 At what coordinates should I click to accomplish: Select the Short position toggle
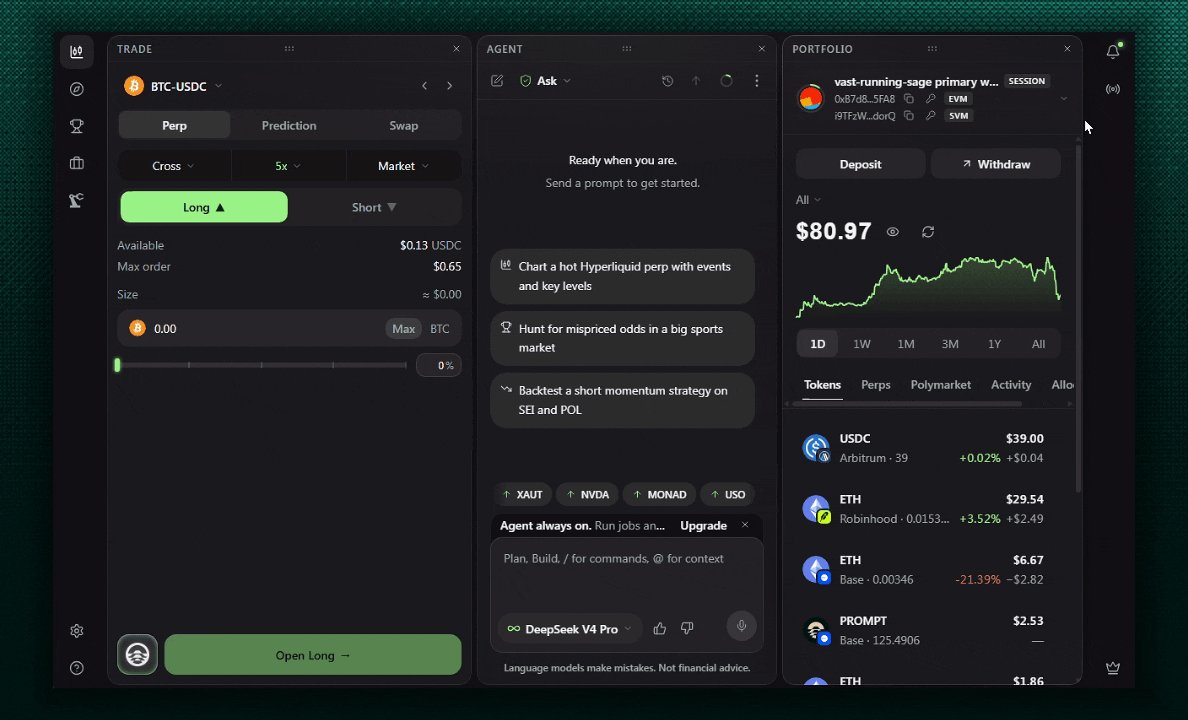coord(374,207)
